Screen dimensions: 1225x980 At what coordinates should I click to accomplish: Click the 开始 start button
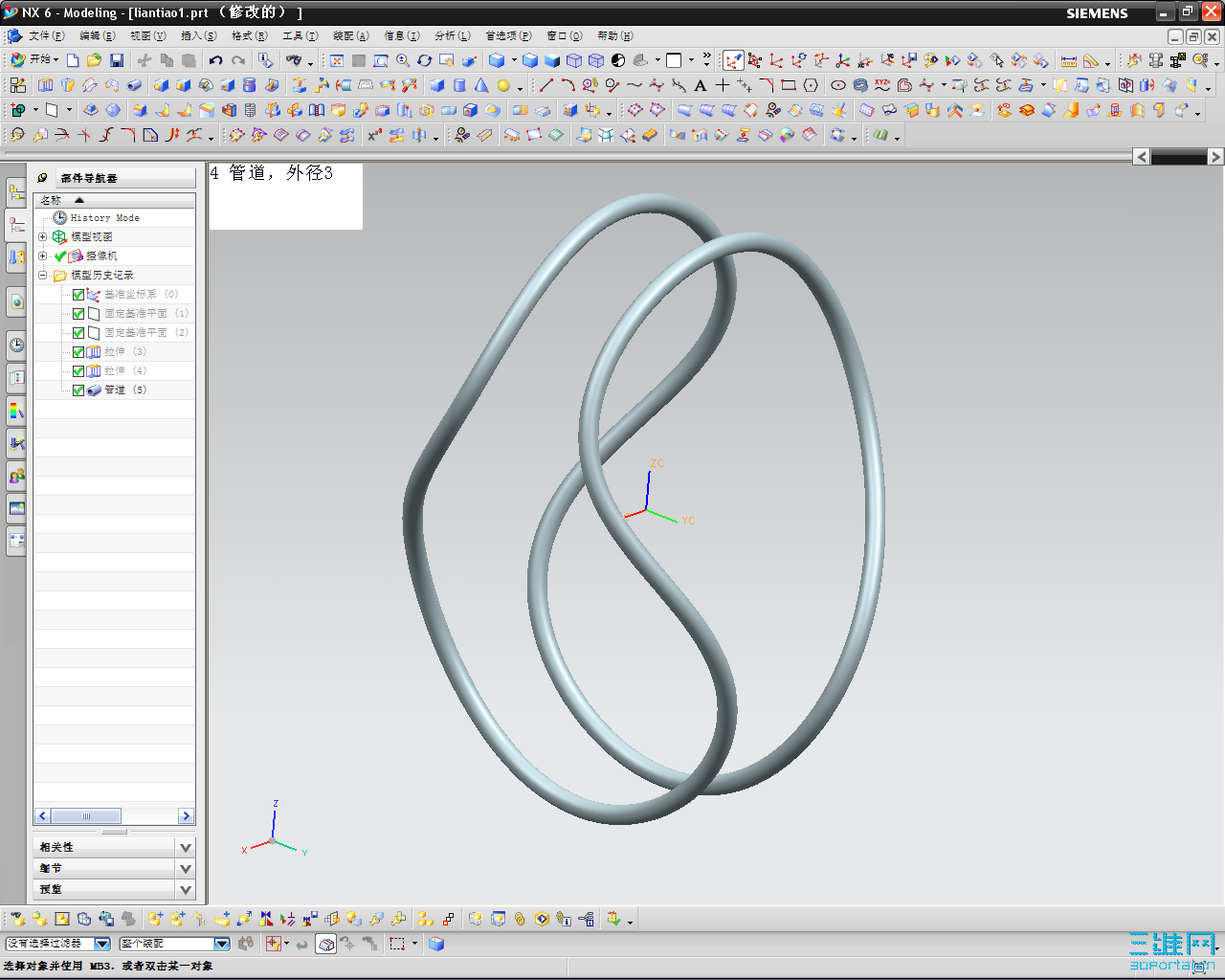tap(34, 59)
